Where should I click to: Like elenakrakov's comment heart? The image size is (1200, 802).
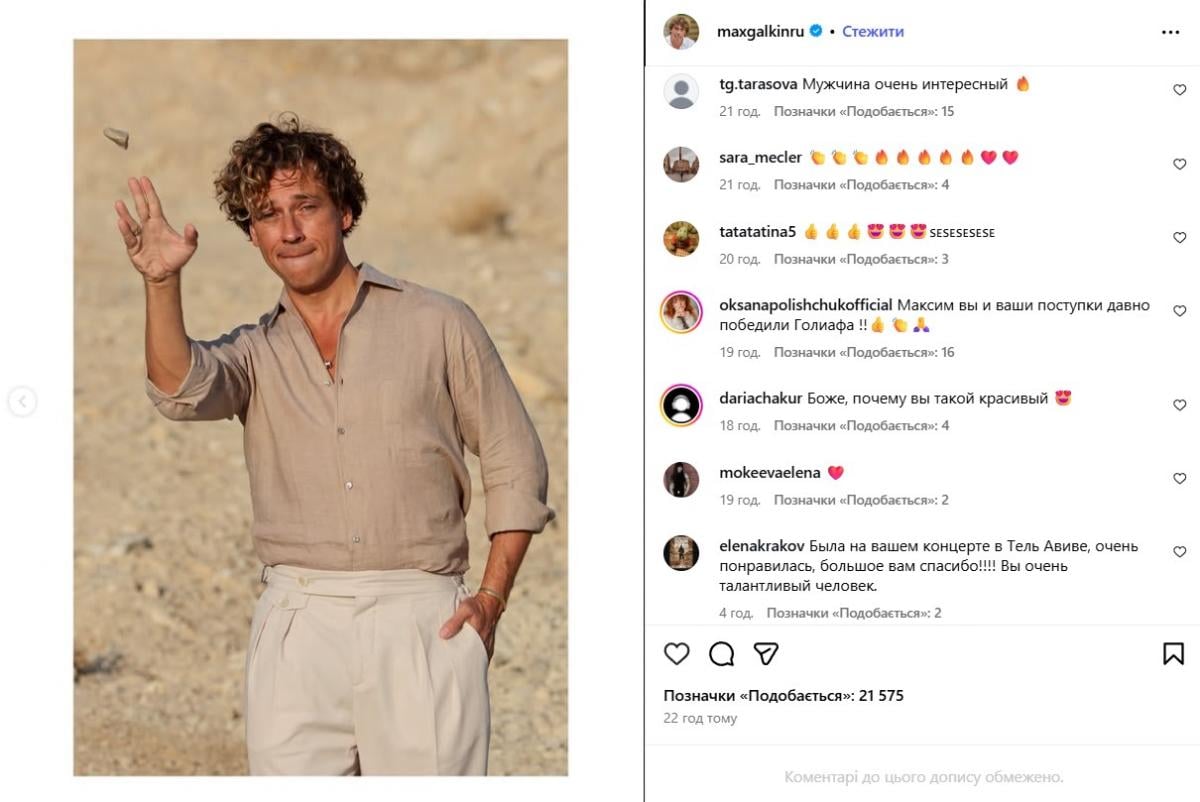tap(1179, 552)
